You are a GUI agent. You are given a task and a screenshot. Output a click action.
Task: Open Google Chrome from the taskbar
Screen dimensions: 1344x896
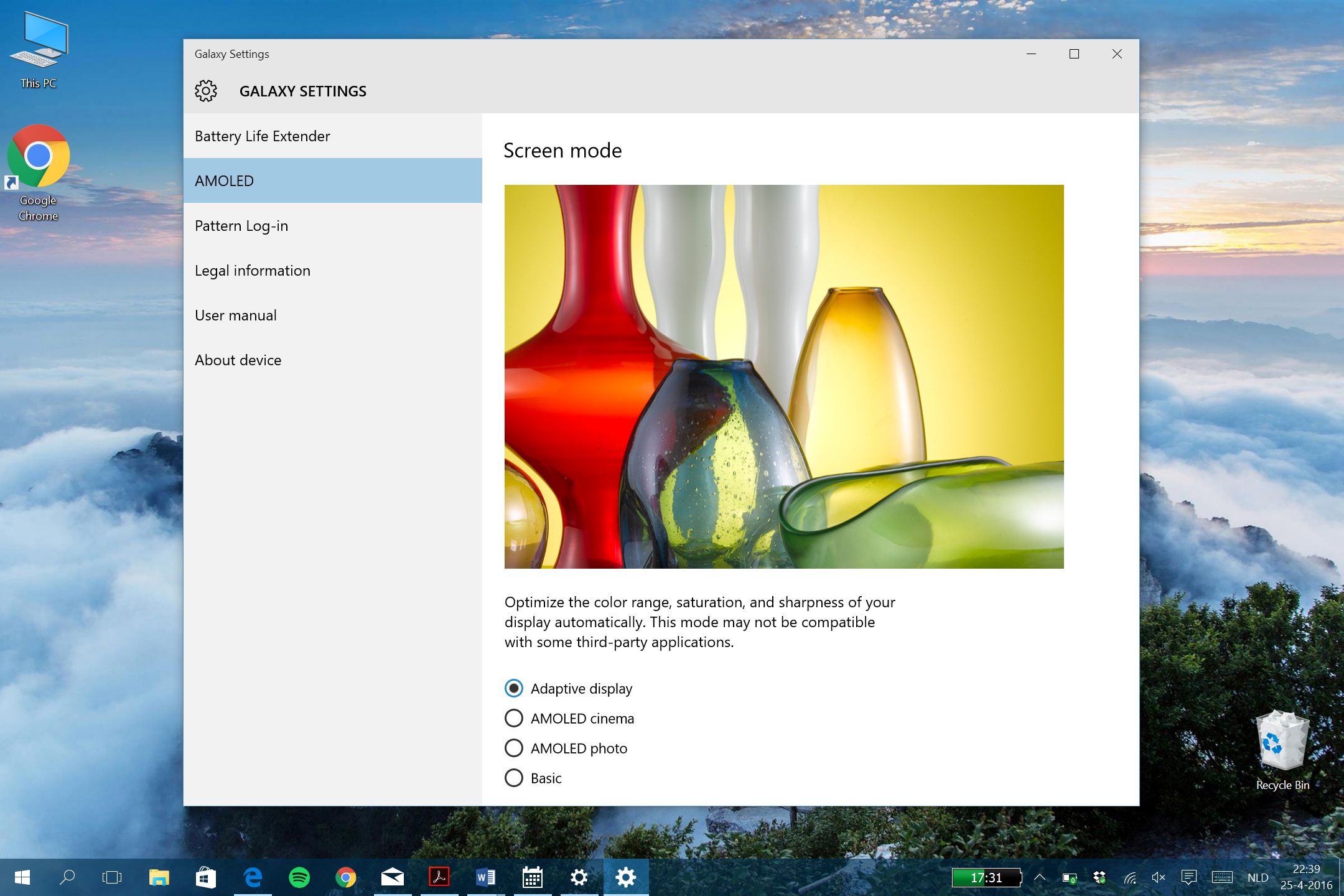346,877
